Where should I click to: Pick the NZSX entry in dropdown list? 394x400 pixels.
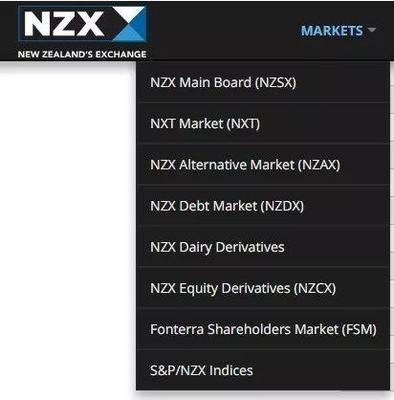263,82
